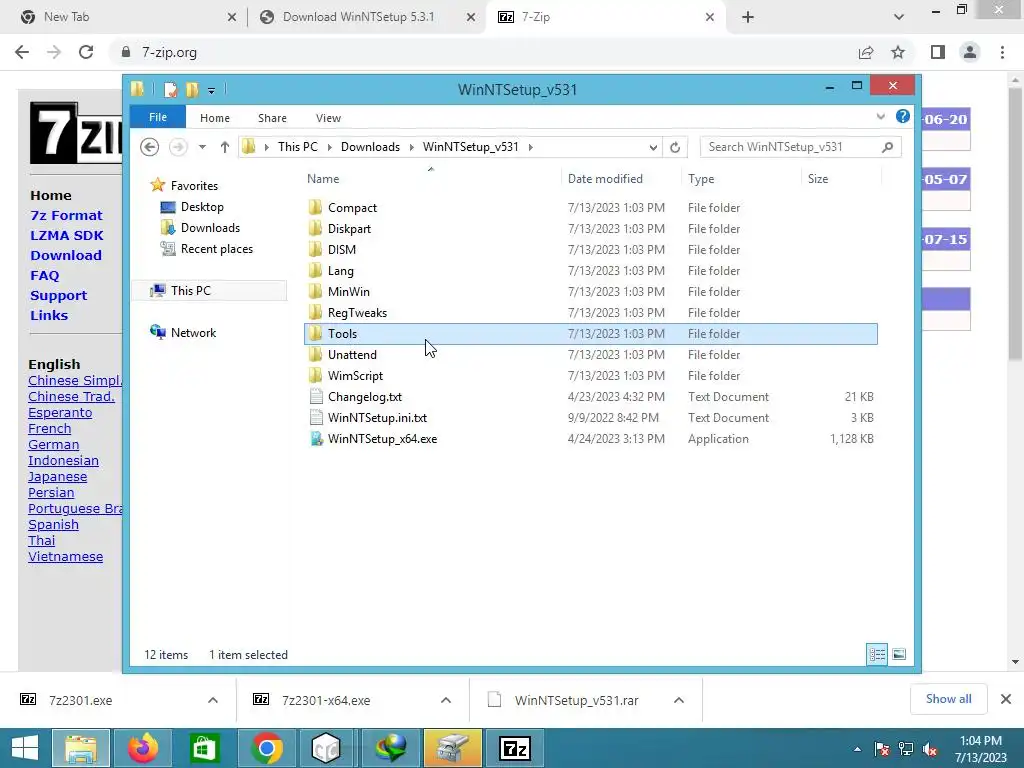Open the File menu in Explorer

coord(158,117)
